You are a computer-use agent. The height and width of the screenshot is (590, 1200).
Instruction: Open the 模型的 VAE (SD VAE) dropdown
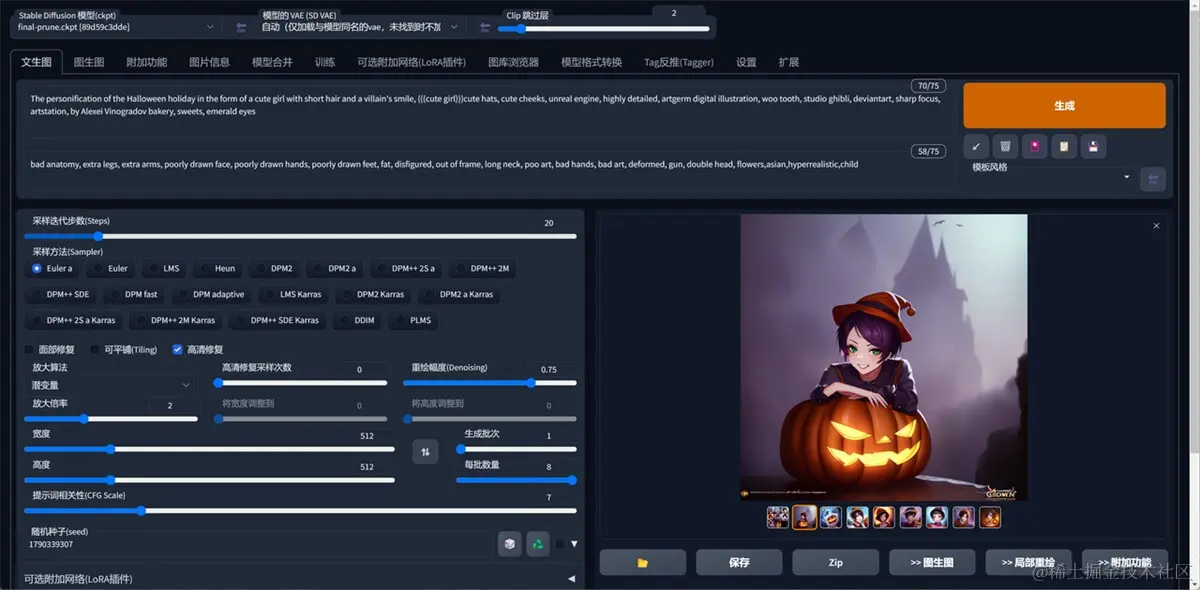pos(360,27)
